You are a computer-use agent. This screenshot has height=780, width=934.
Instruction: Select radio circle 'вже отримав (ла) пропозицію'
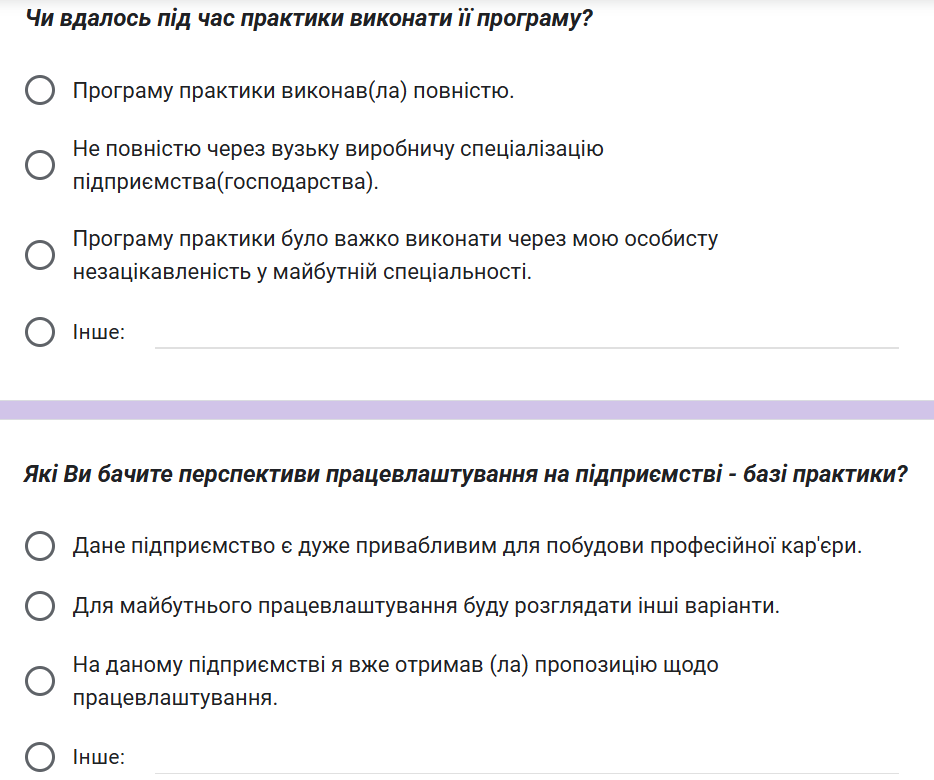pyautogui.click(x=40, y=680)
